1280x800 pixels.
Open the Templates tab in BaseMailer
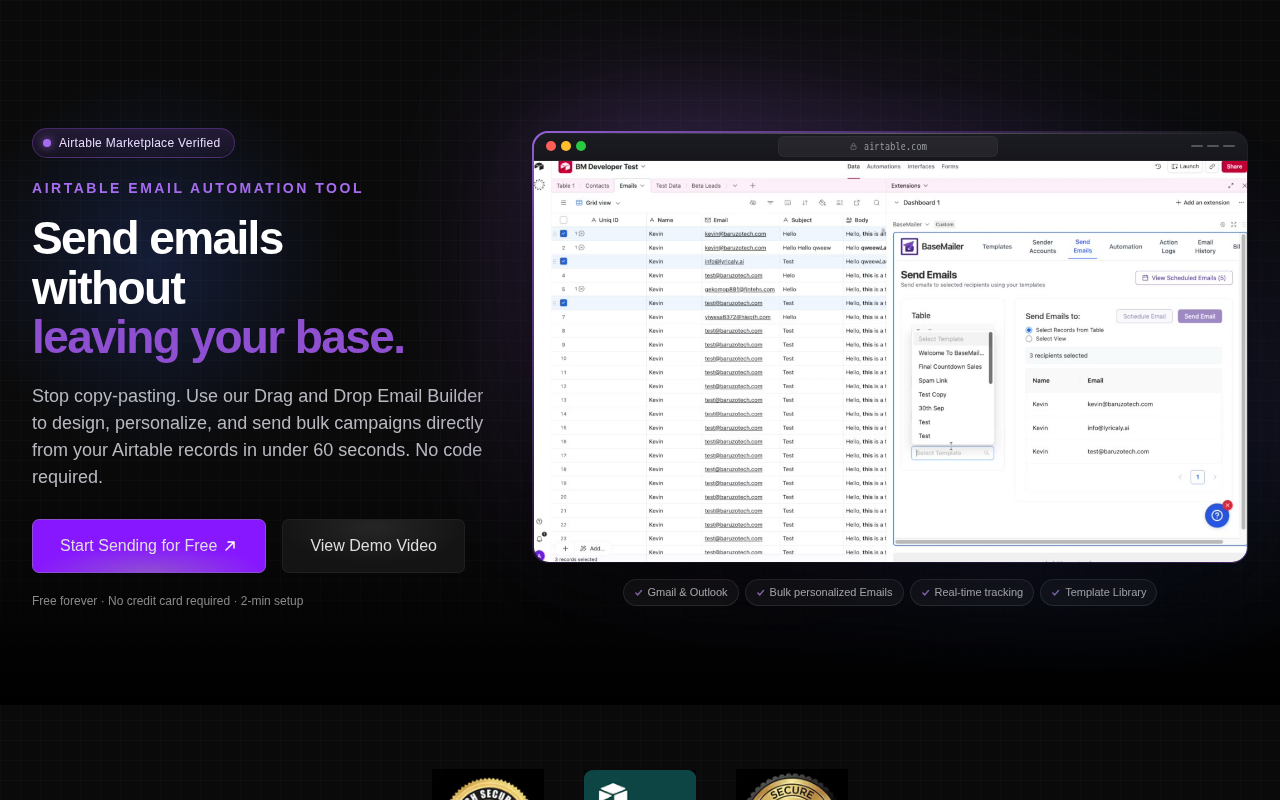click(997, 246)
